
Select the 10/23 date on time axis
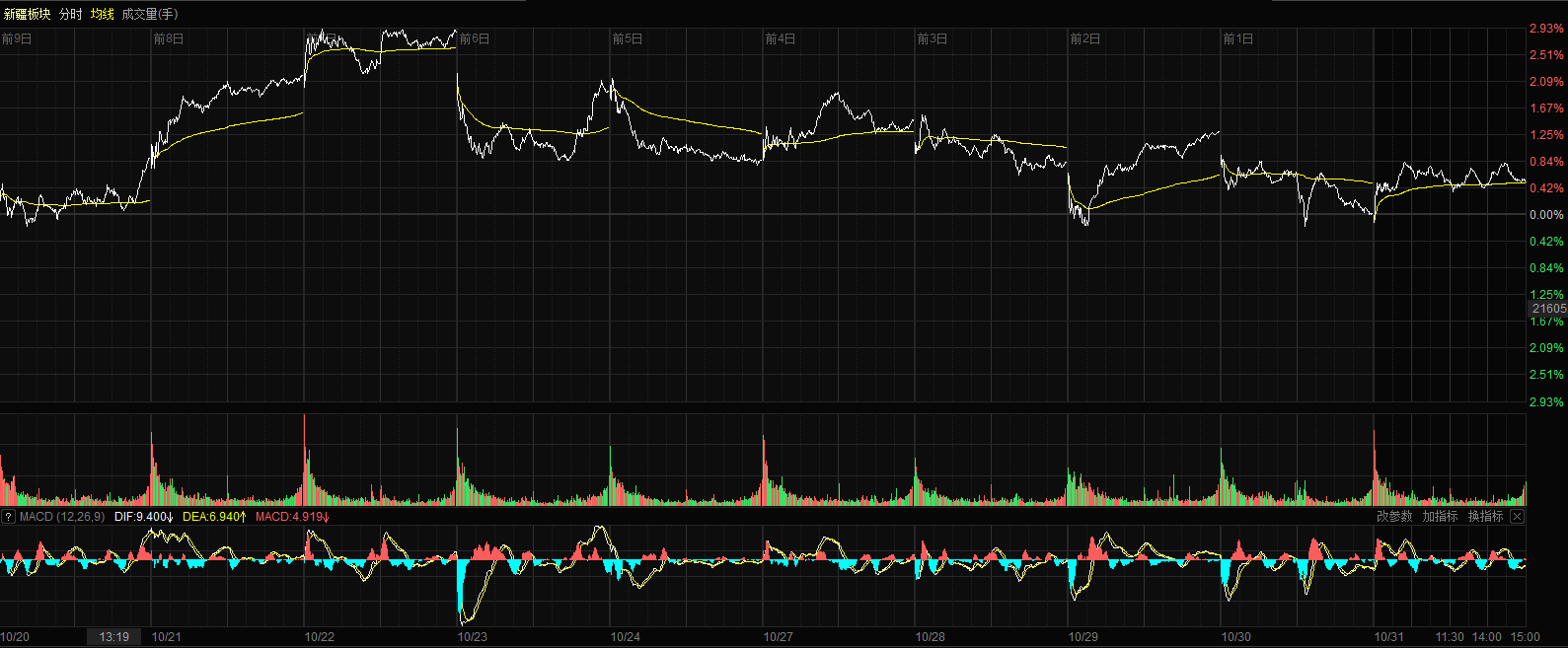(x=473, y=637)
